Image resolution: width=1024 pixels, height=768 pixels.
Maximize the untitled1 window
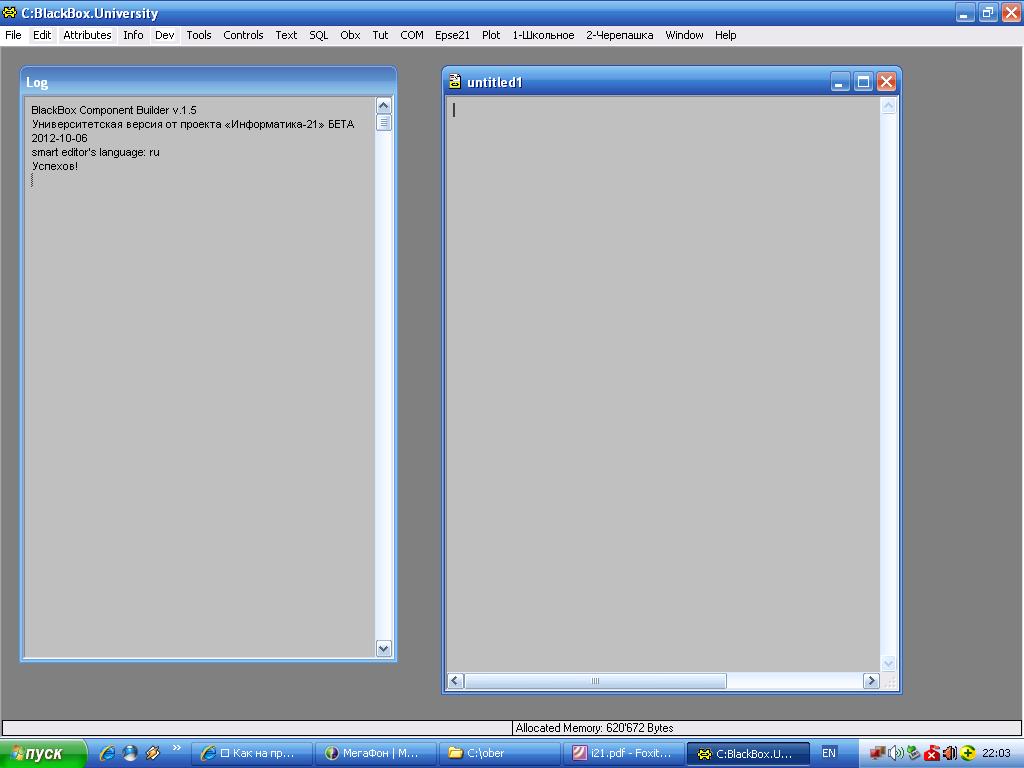863,82
